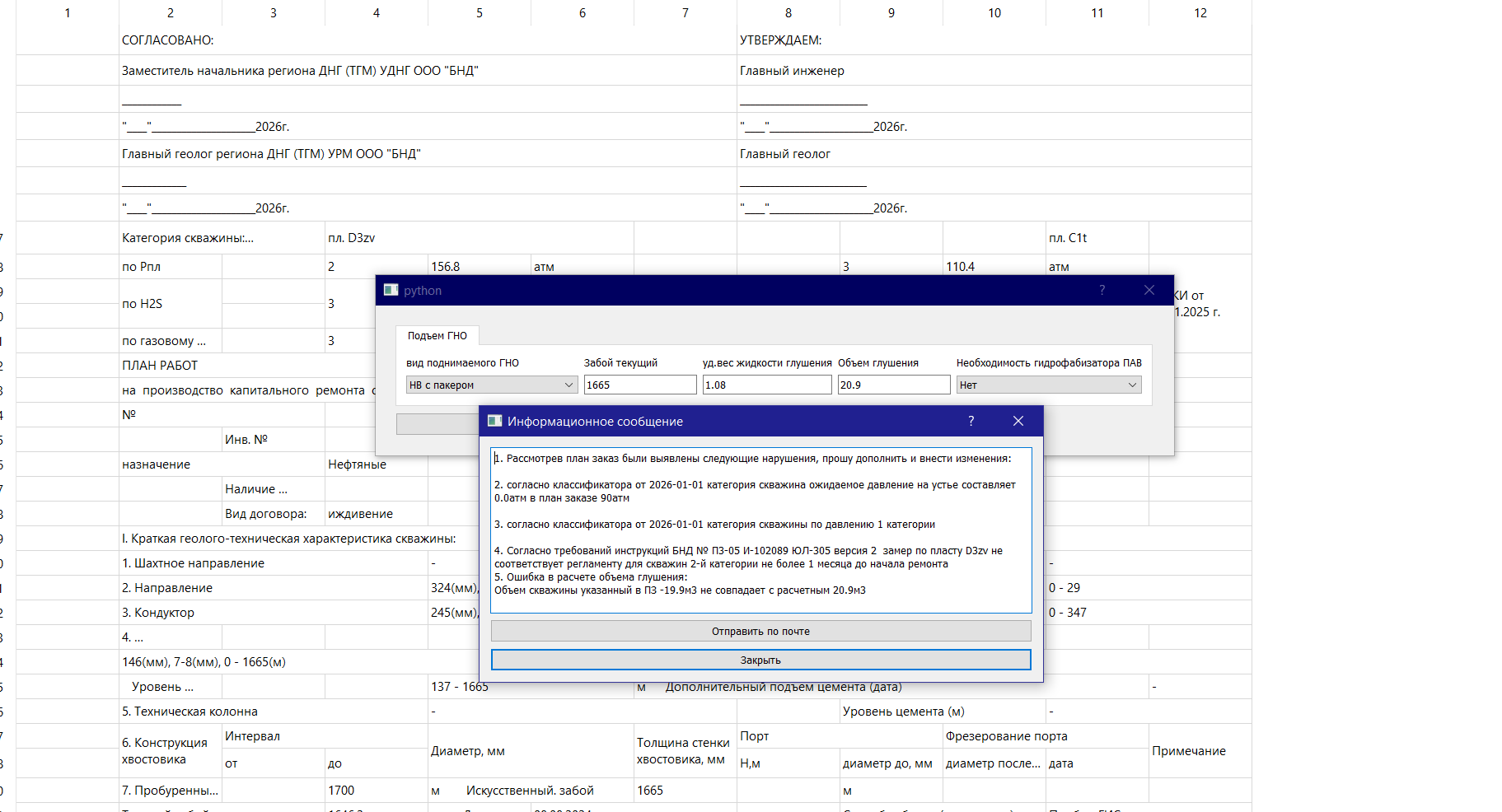The height and width of the screenshot is (812, 1502).
Task: Click the пл. C1t cell
Action: [x=1097, y=238]
